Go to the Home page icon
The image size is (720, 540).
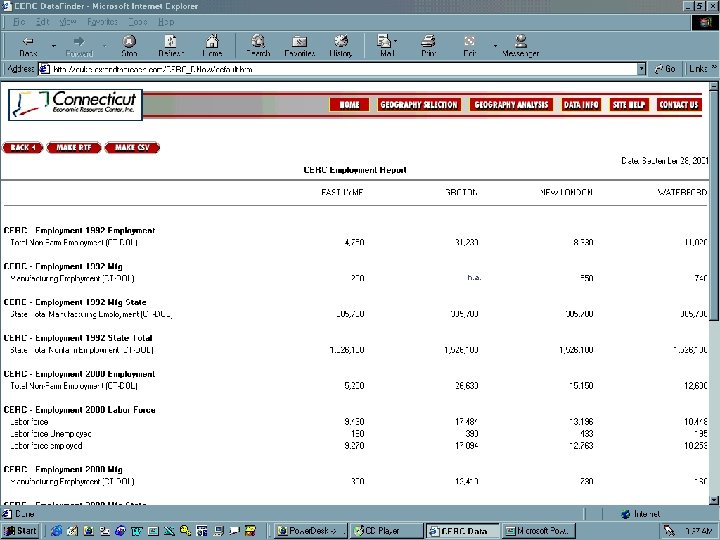click(212, 46)
